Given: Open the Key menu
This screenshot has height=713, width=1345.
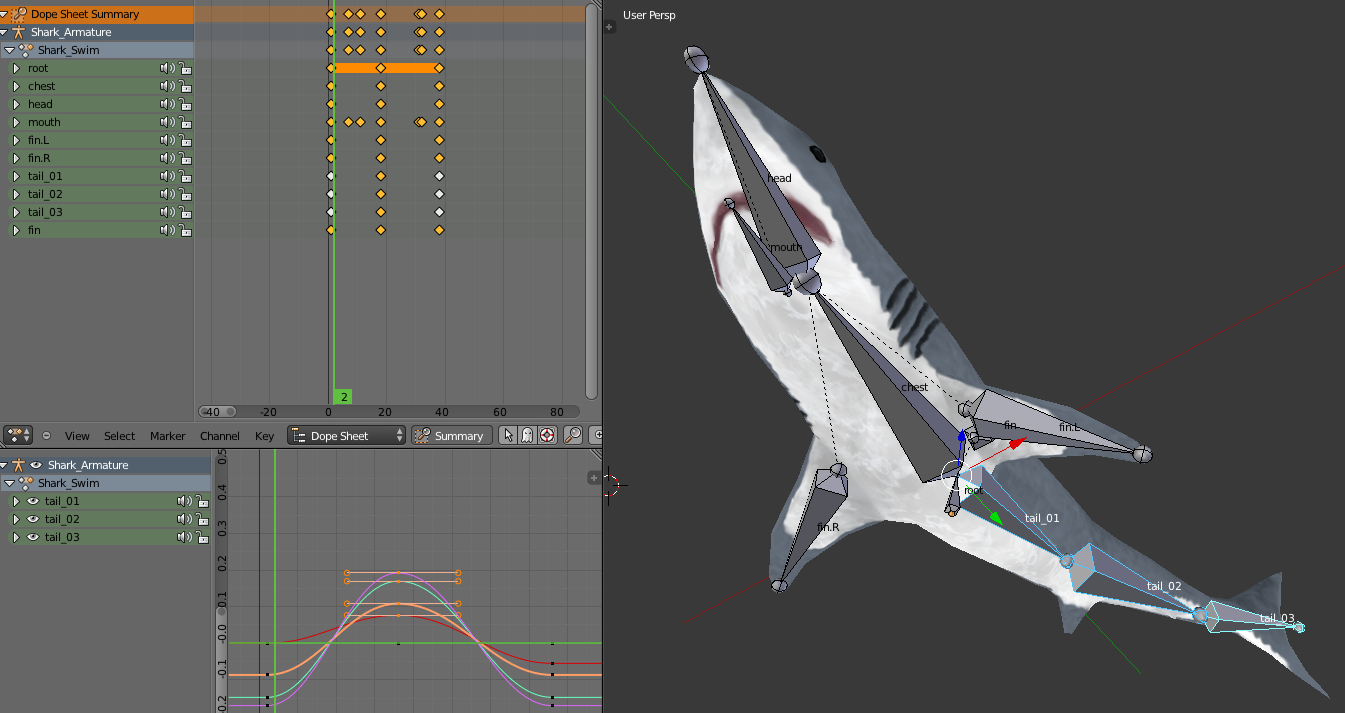Looking at the screenshot, I should pos(264,436).
